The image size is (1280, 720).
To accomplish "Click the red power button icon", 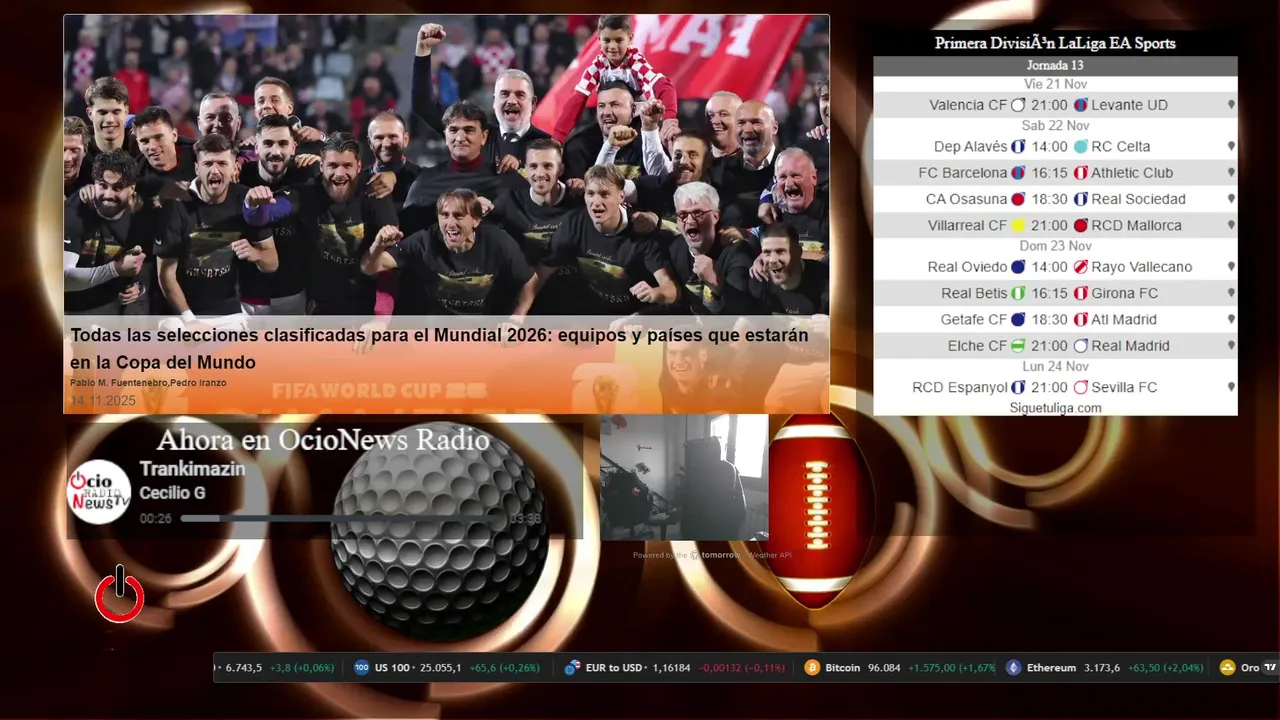I will click(120, 596).
